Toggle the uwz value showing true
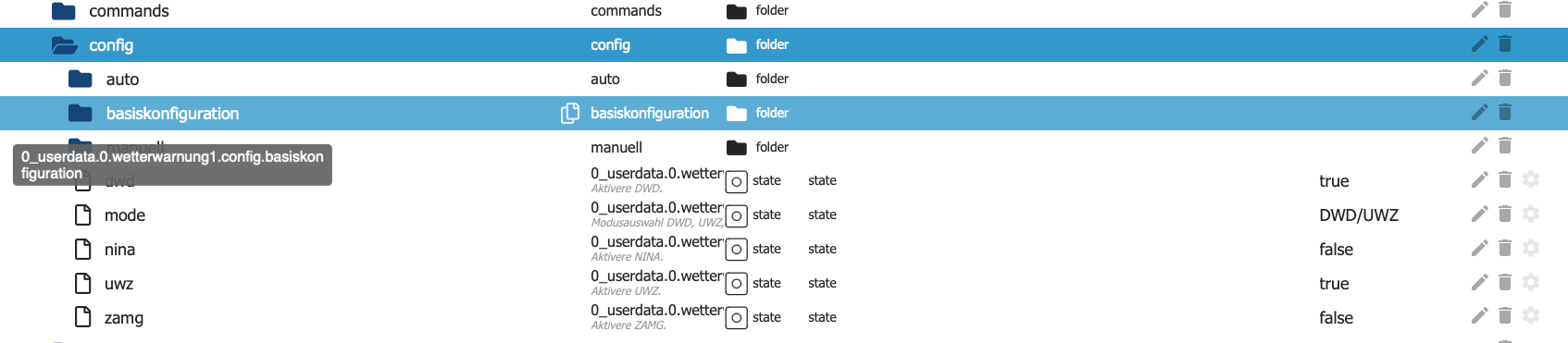Viewport: 1568px width, 343px height. pyautogui.click(x=1334, y=284)
